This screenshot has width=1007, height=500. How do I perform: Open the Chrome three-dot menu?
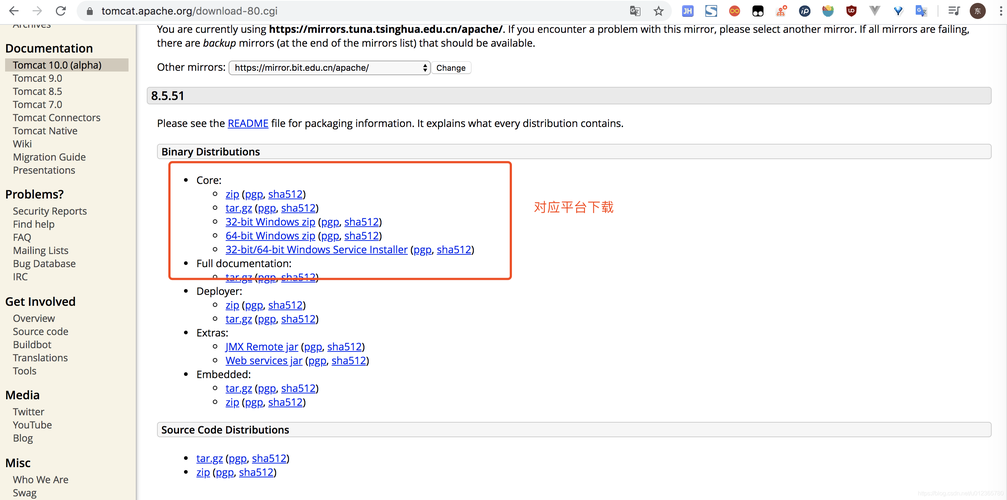pyautogui.click(x=999, y=11)
